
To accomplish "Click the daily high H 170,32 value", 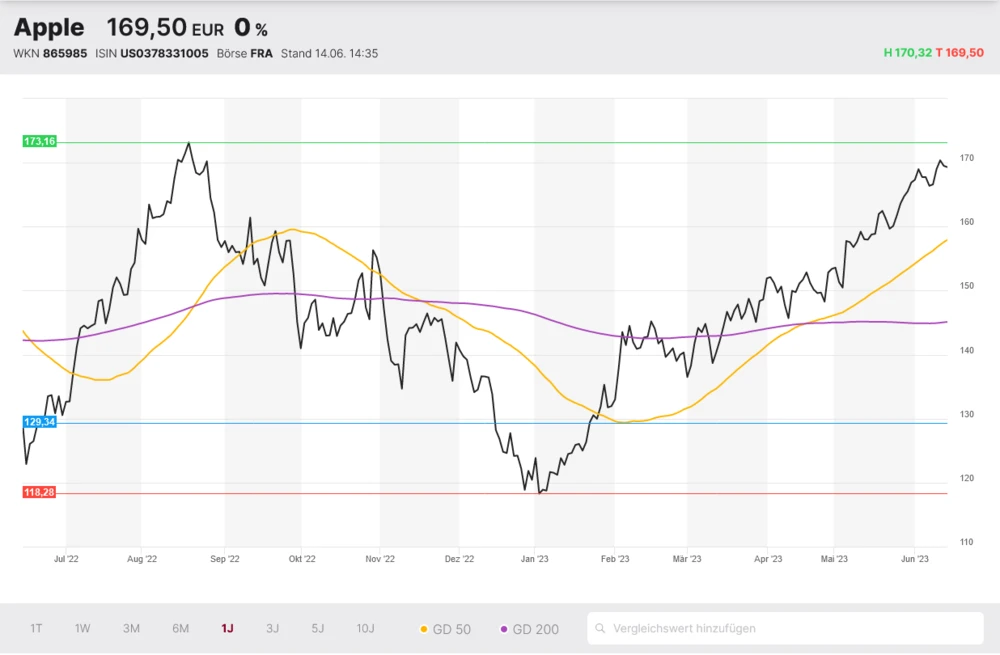I will pyautogui.click(x=907, y=53).
